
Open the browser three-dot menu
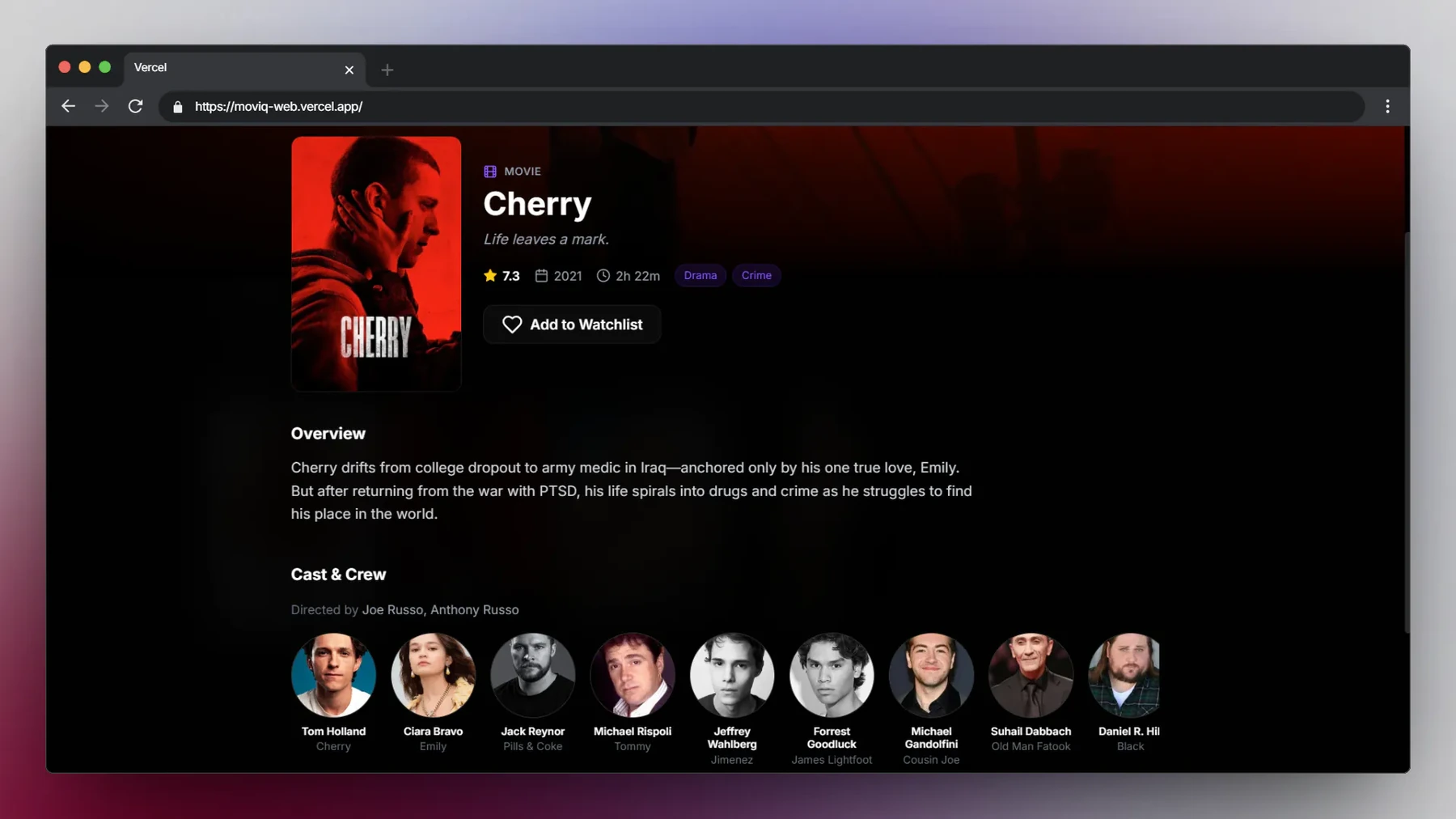point(1387,106)
